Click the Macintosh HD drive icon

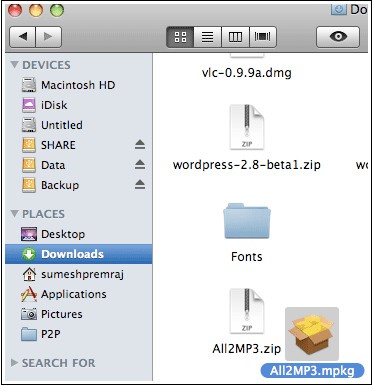[29, 85]
